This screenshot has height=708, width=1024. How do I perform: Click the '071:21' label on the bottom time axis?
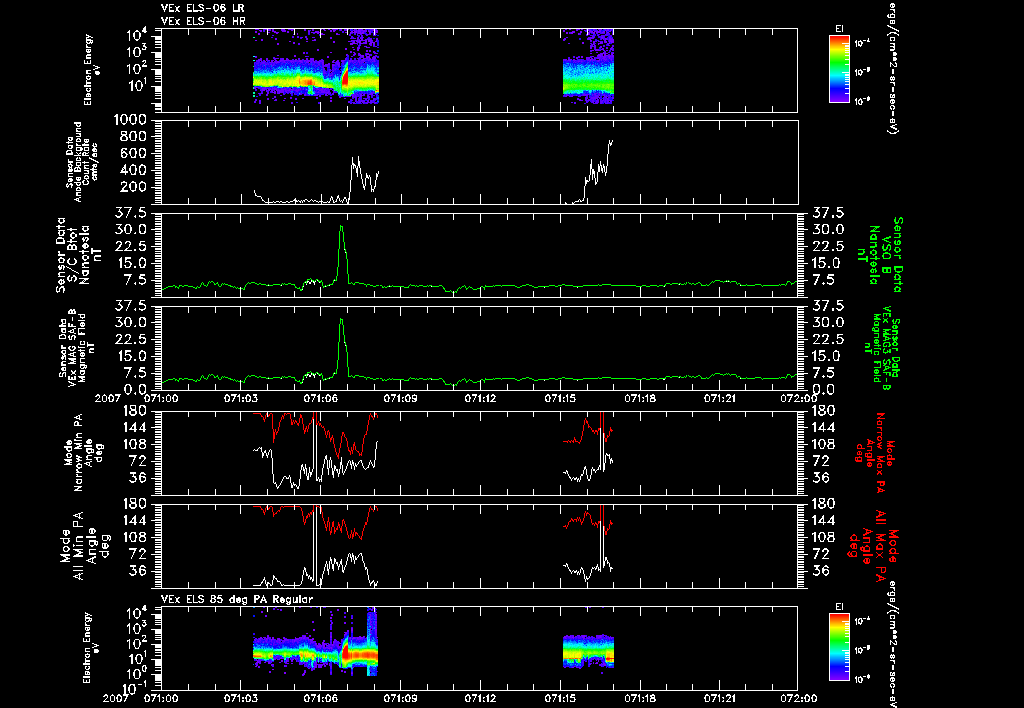tap(720, 698)
